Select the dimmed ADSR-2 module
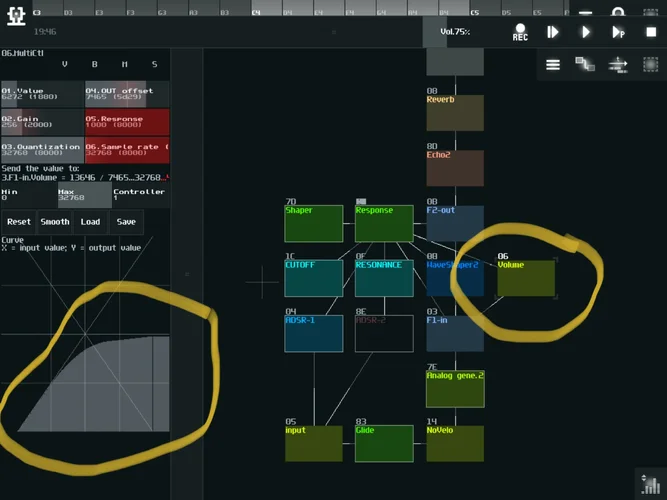This screenshot has width=667, height=500. (384, 334)
